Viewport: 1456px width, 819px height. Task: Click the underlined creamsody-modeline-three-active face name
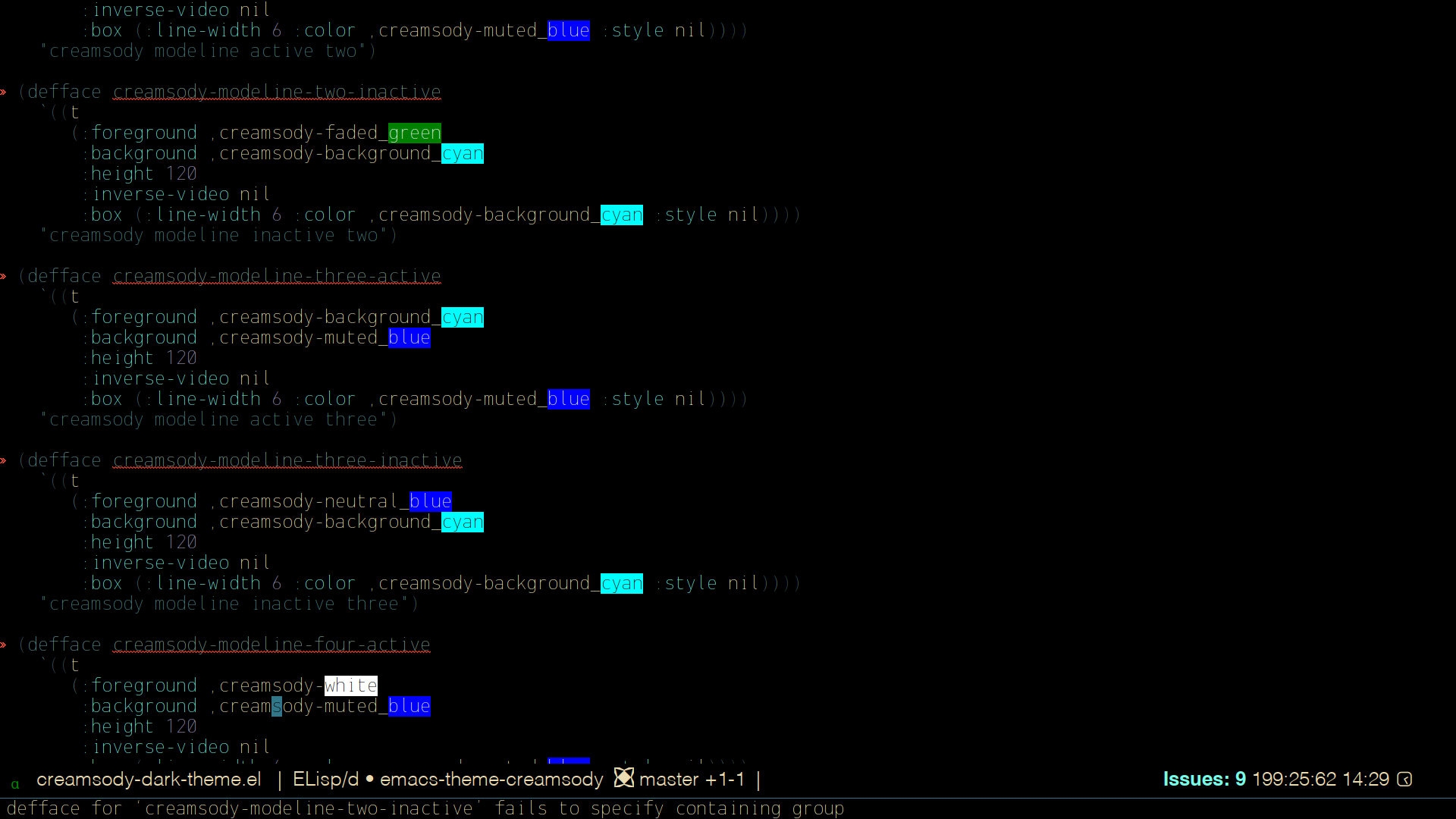(277, 277)
